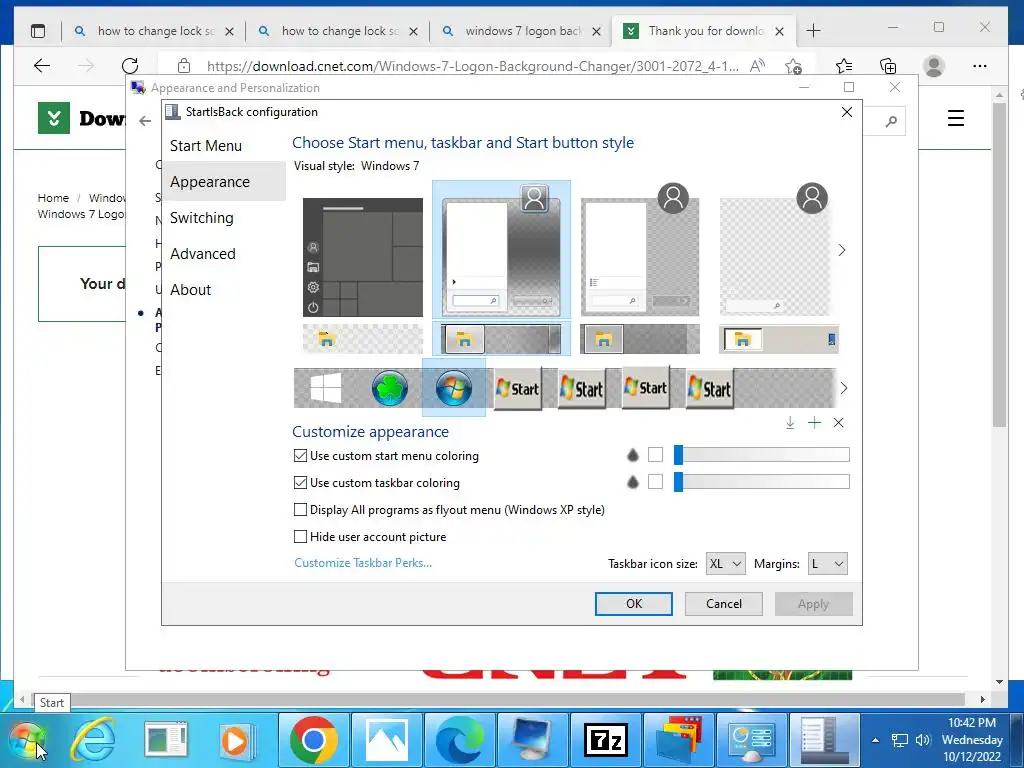The width and height of the screenshot is (1024, 768).
Task: Open 7-Zip from the taskbar
Action: click(606, 741)
